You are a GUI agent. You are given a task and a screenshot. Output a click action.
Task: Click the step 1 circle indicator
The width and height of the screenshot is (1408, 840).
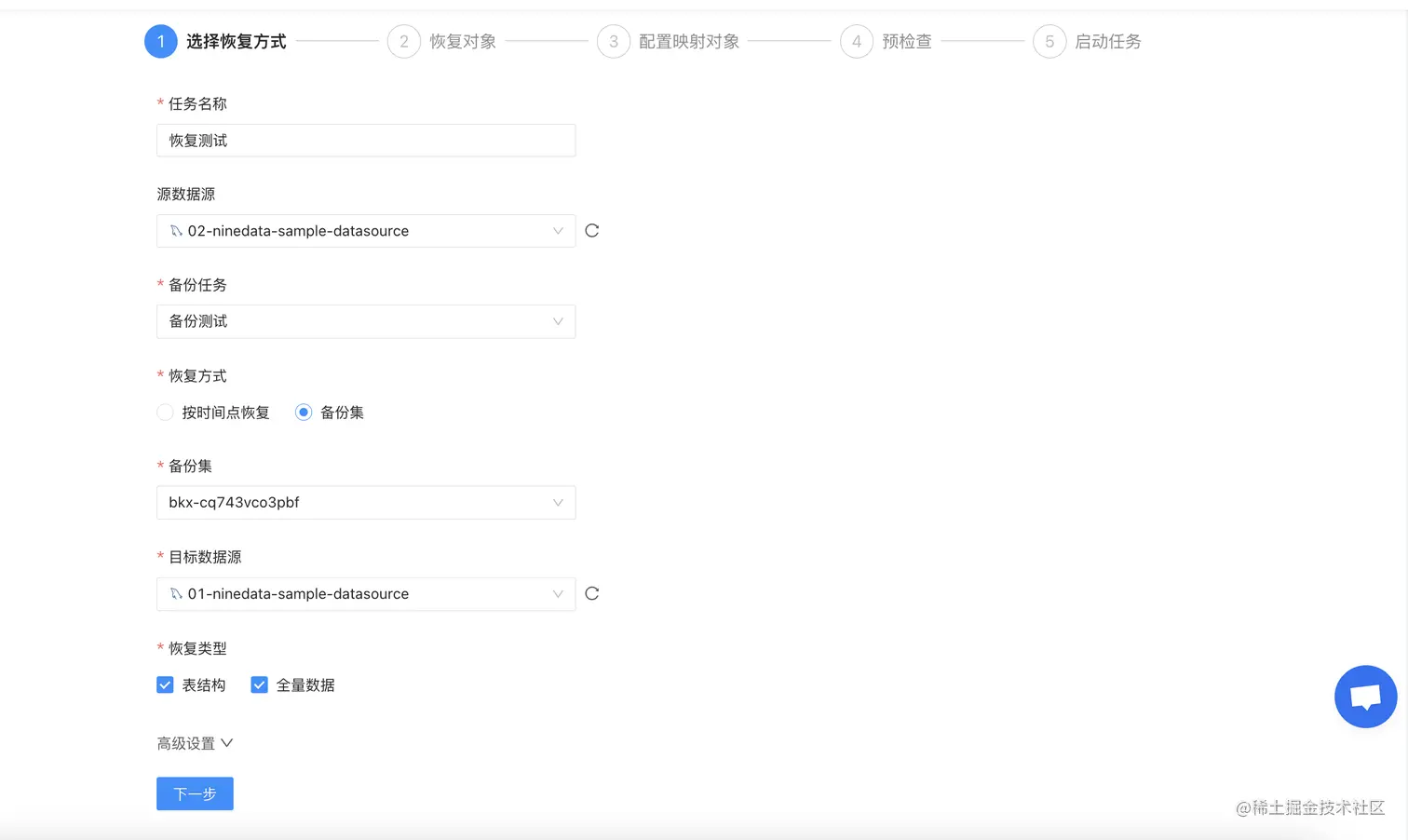coord(160,41)
